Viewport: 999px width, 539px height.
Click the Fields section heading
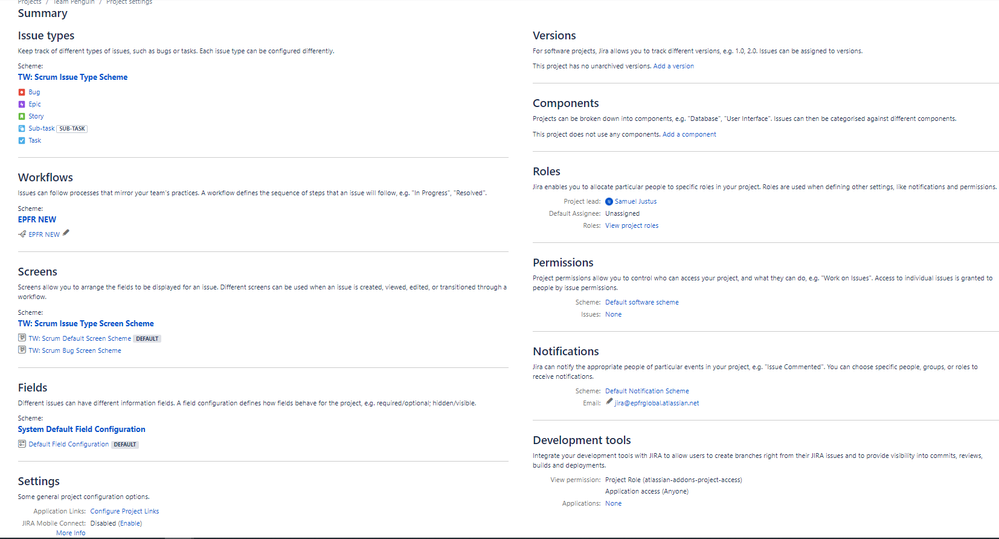32,388
